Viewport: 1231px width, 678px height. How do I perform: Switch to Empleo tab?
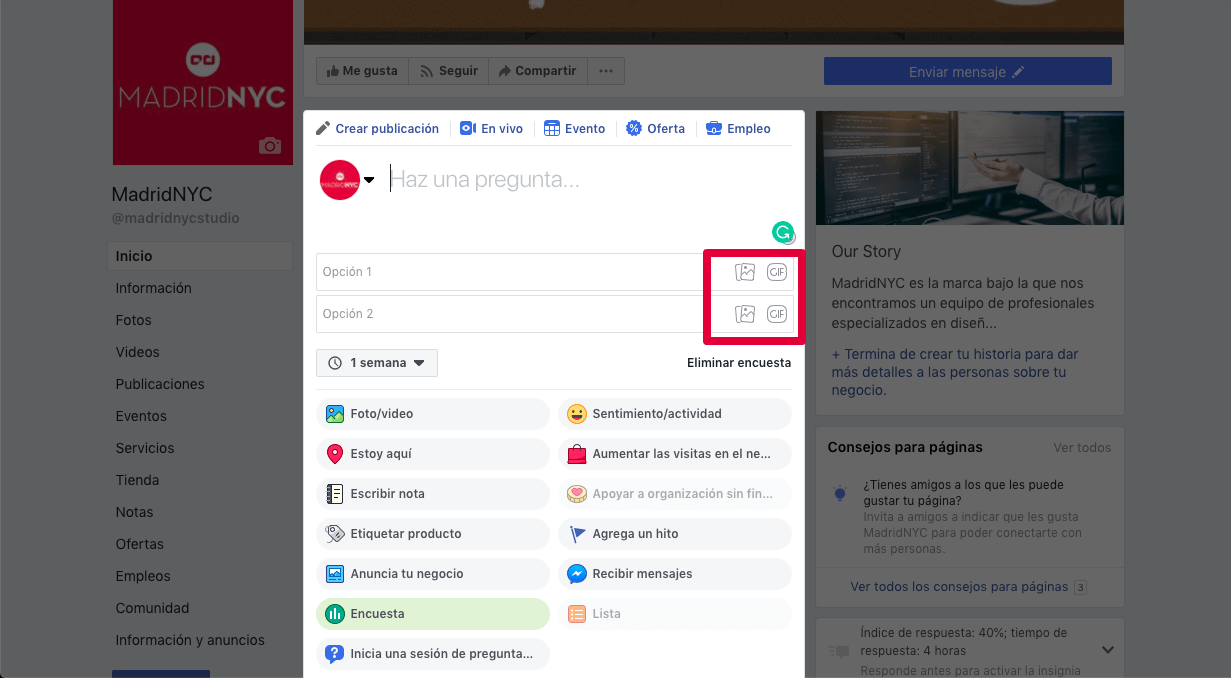pyautogui.click(x=738, y=129)
